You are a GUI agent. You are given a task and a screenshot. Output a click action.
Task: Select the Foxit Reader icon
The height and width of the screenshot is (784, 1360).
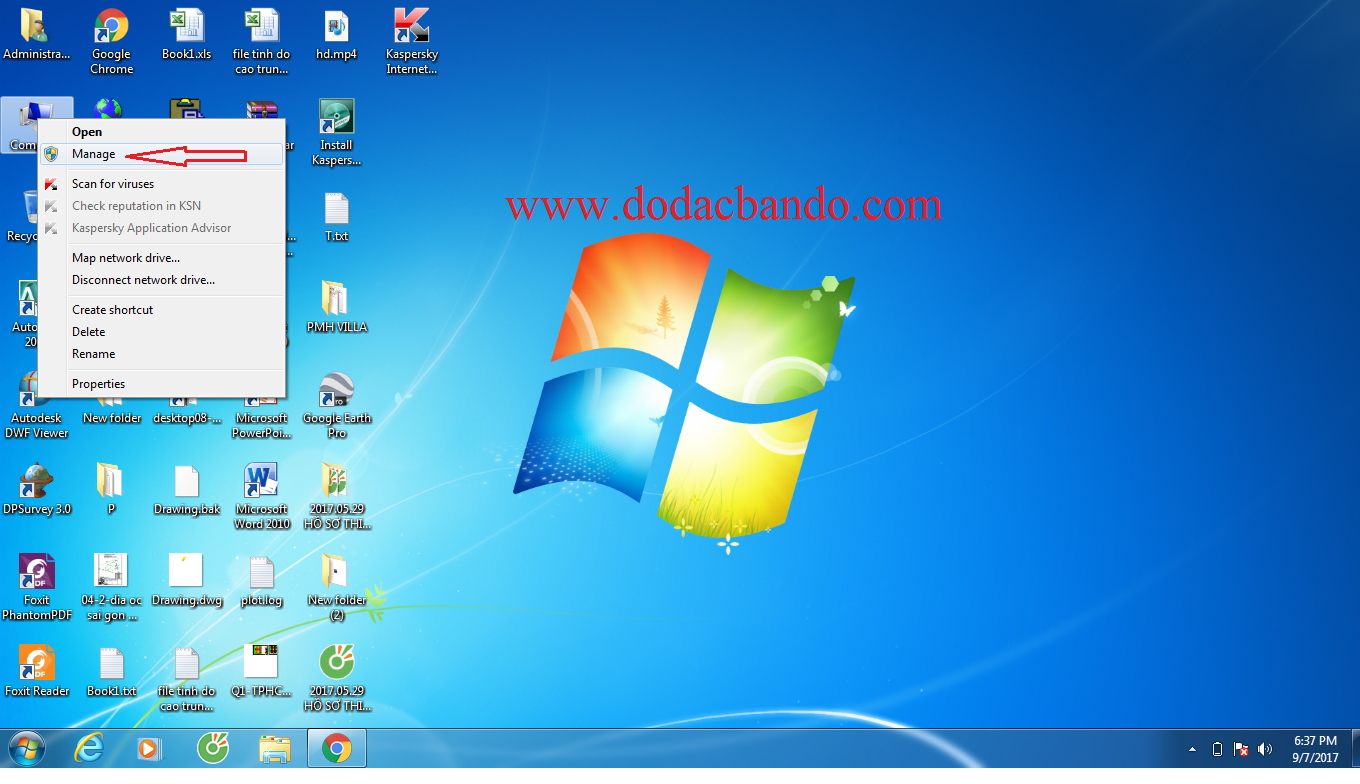coord(37,671)
